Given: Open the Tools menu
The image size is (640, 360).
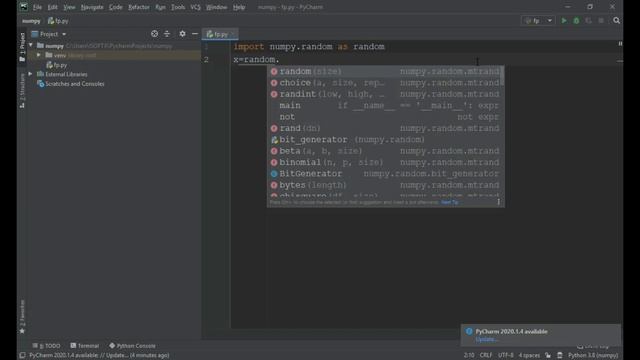Looking at the screenshot, I should click(178, 7).
